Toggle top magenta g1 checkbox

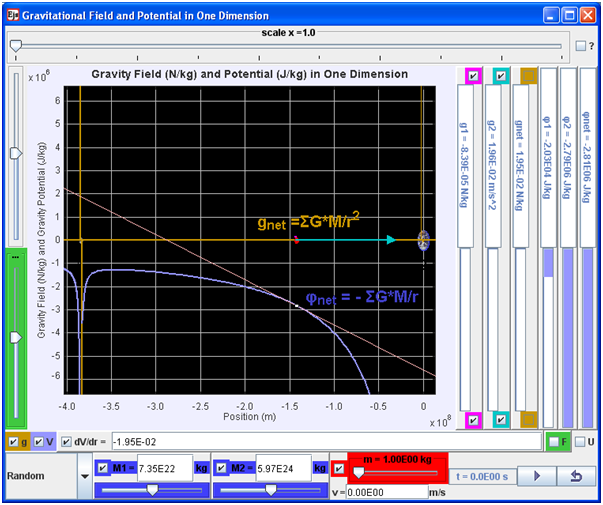click(473, 76)
